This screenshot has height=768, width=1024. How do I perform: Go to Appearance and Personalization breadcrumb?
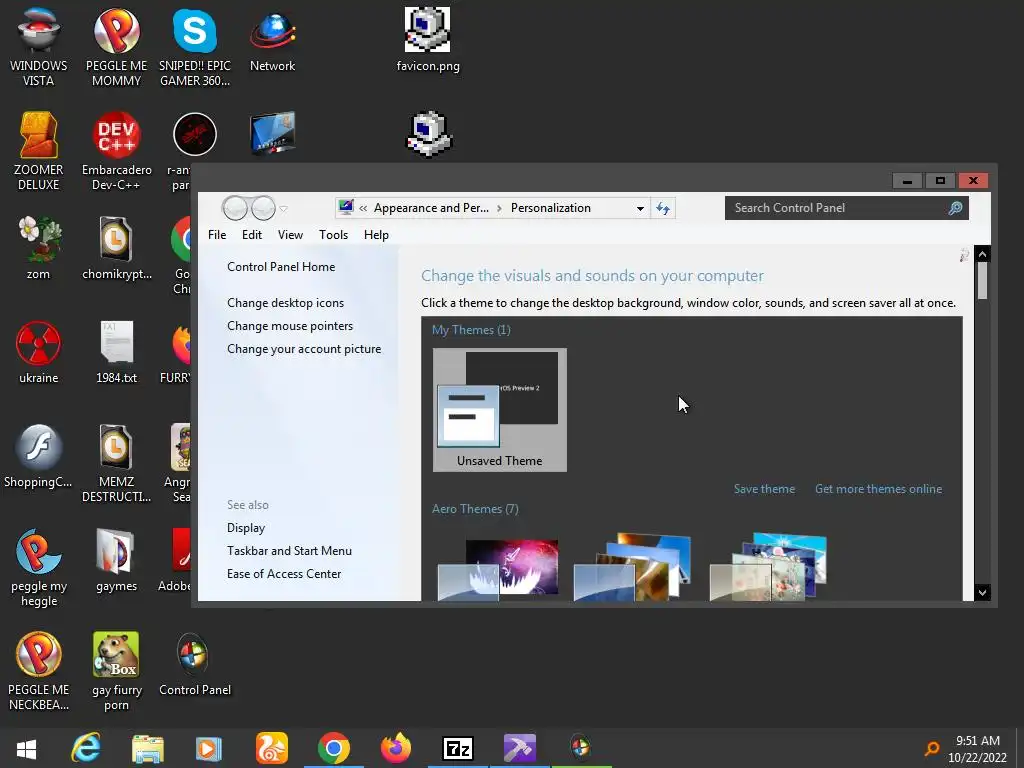tap(431, 208)
